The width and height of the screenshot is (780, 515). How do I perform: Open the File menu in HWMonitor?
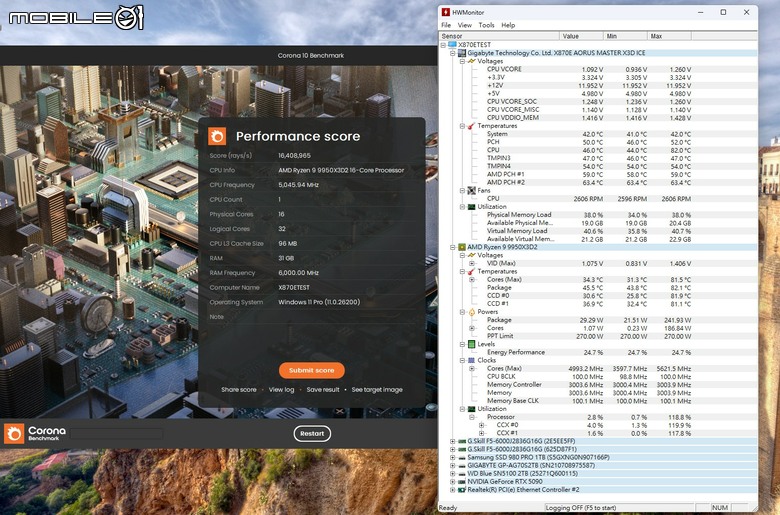coord(446,25)
